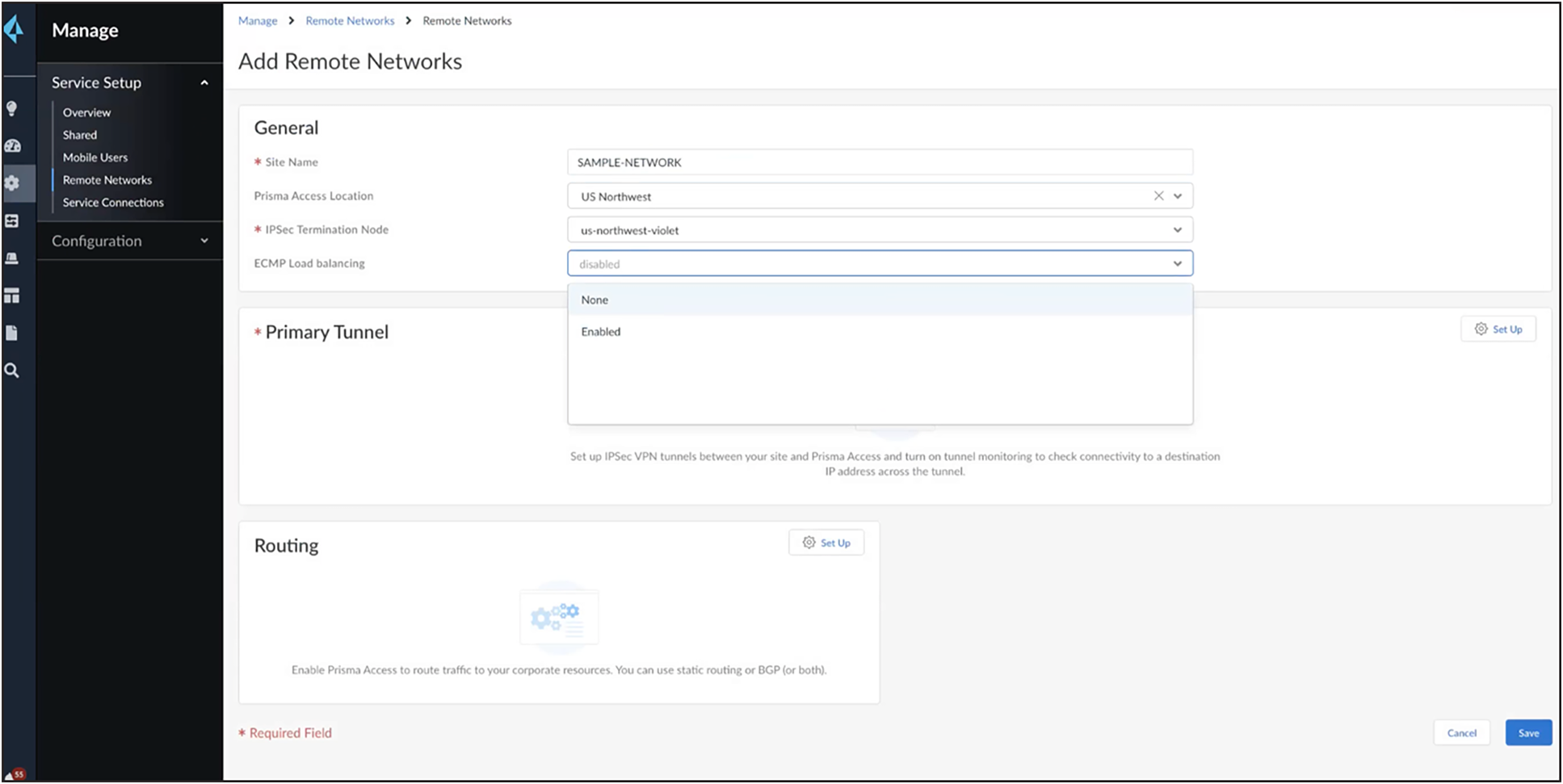Toggle the ECMP Load balancing dropdown arrow
The image size is (1563, 784).
pos(1178,263)
